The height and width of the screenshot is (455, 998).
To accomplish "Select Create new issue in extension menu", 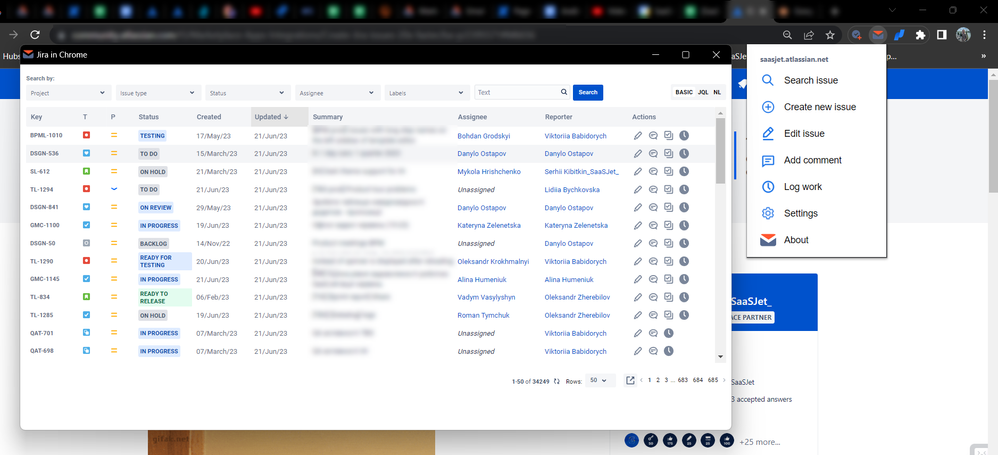I will 817,107.
